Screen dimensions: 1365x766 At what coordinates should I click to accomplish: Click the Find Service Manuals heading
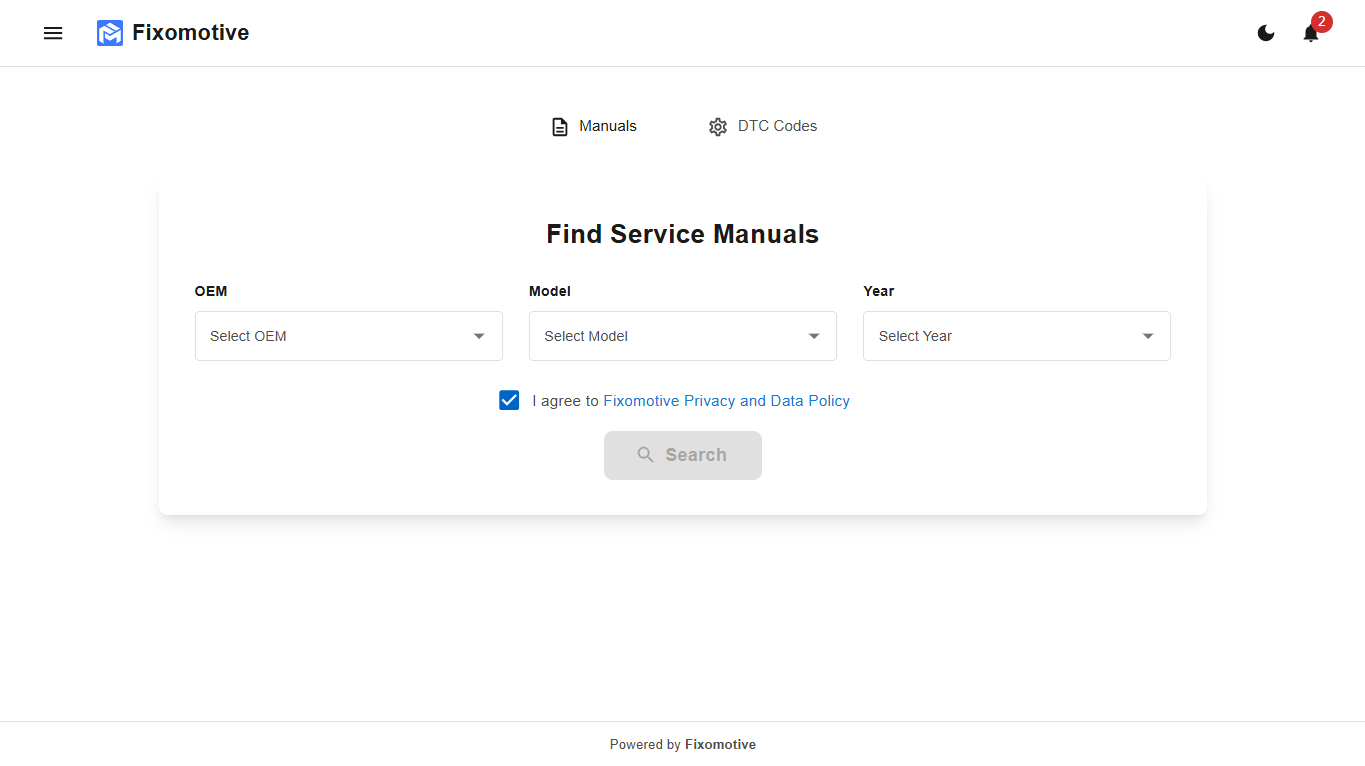pyautogui.click(x=682, y=233)
